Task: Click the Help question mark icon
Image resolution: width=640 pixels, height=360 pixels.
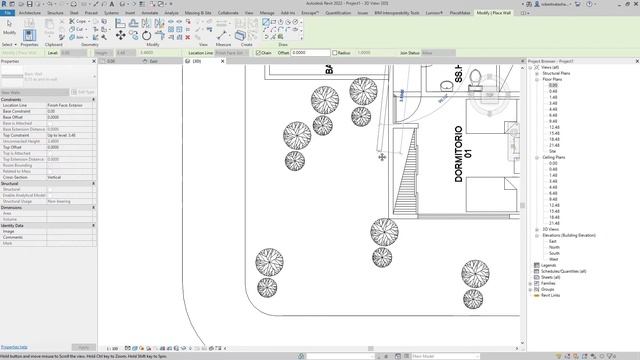Action: tap(589, 4)
